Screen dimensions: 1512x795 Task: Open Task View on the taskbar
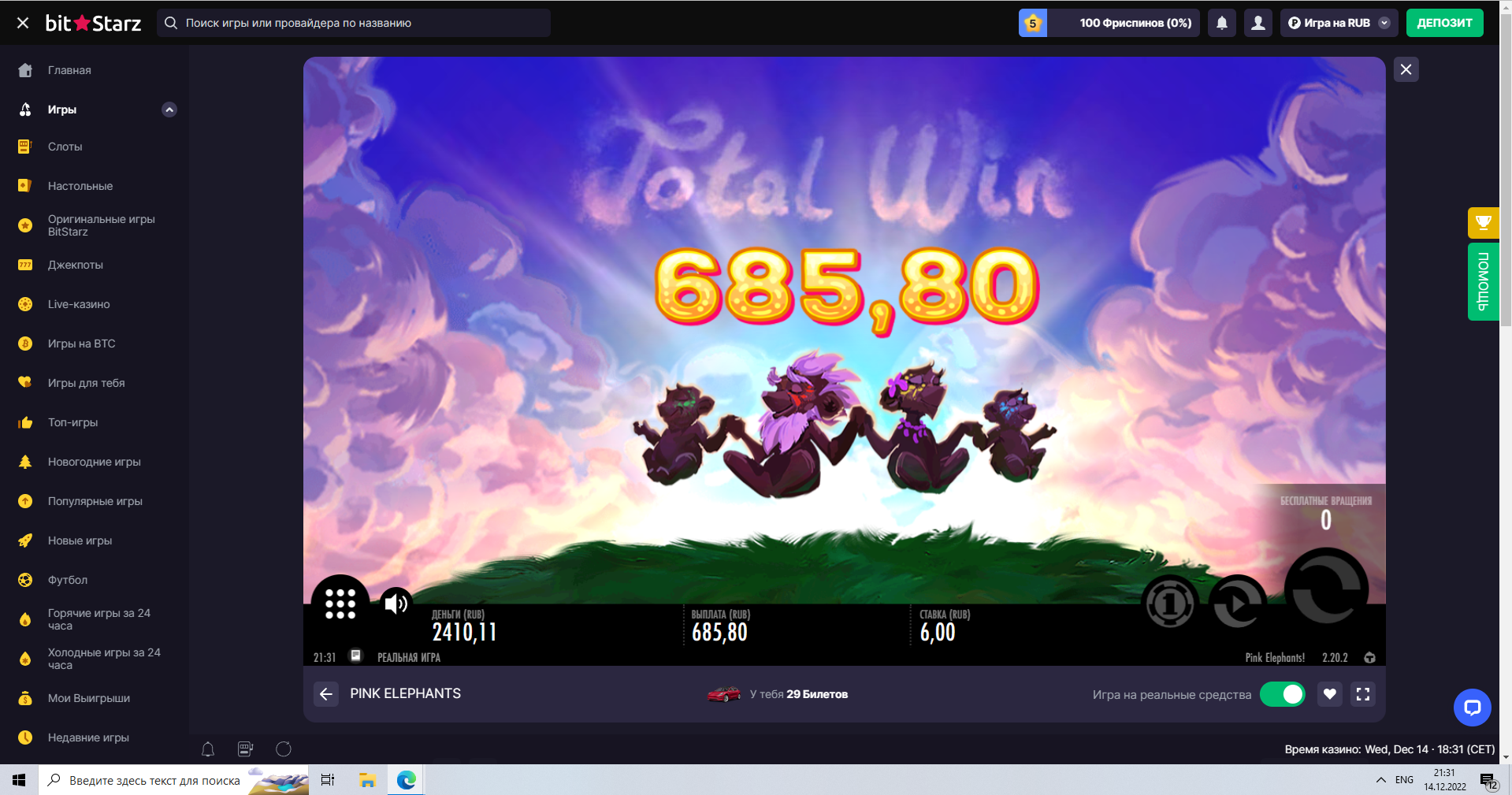point(328,780)
